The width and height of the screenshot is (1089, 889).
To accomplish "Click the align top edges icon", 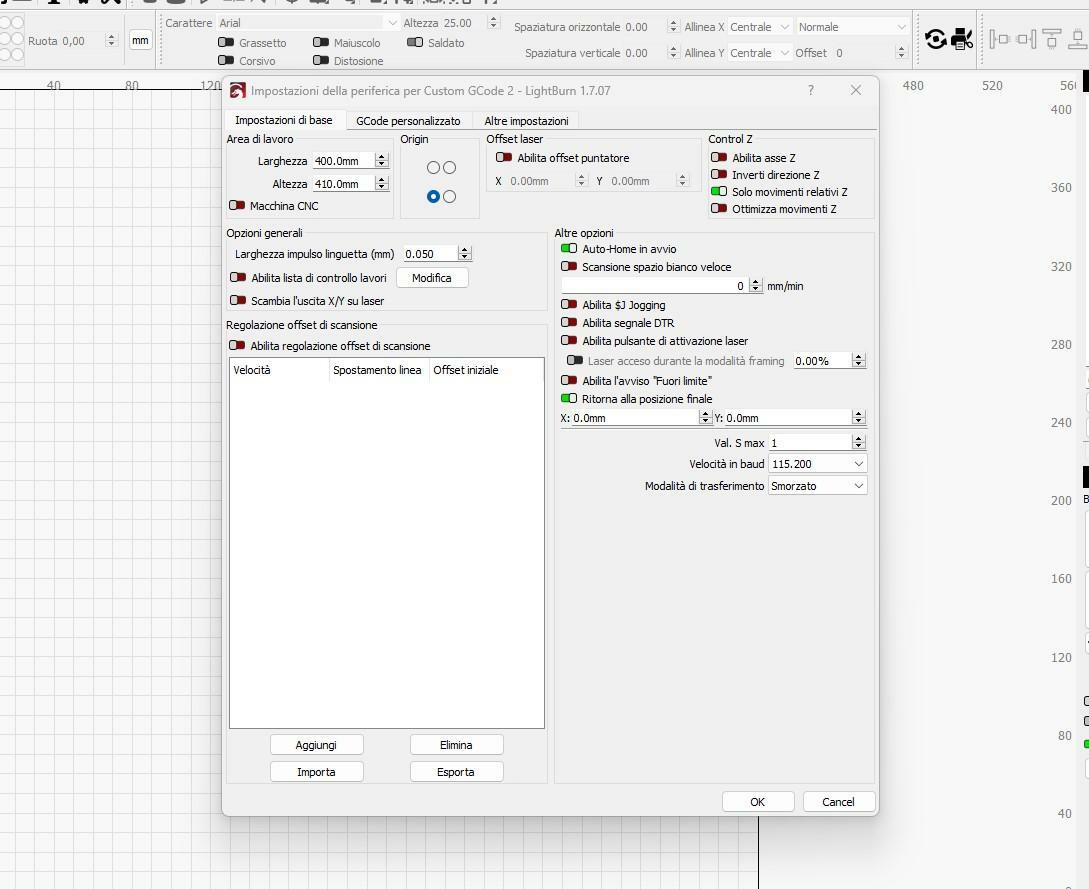I will click(x=1051, y=39).
